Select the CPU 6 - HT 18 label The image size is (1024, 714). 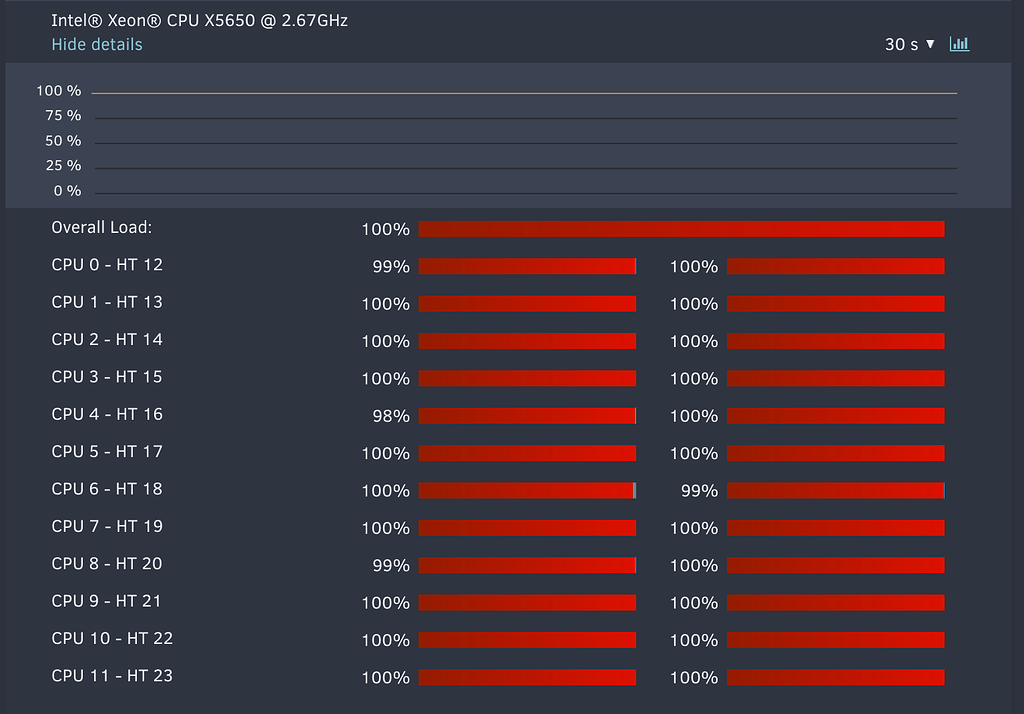pyautogui.click(x=107, y=489)
